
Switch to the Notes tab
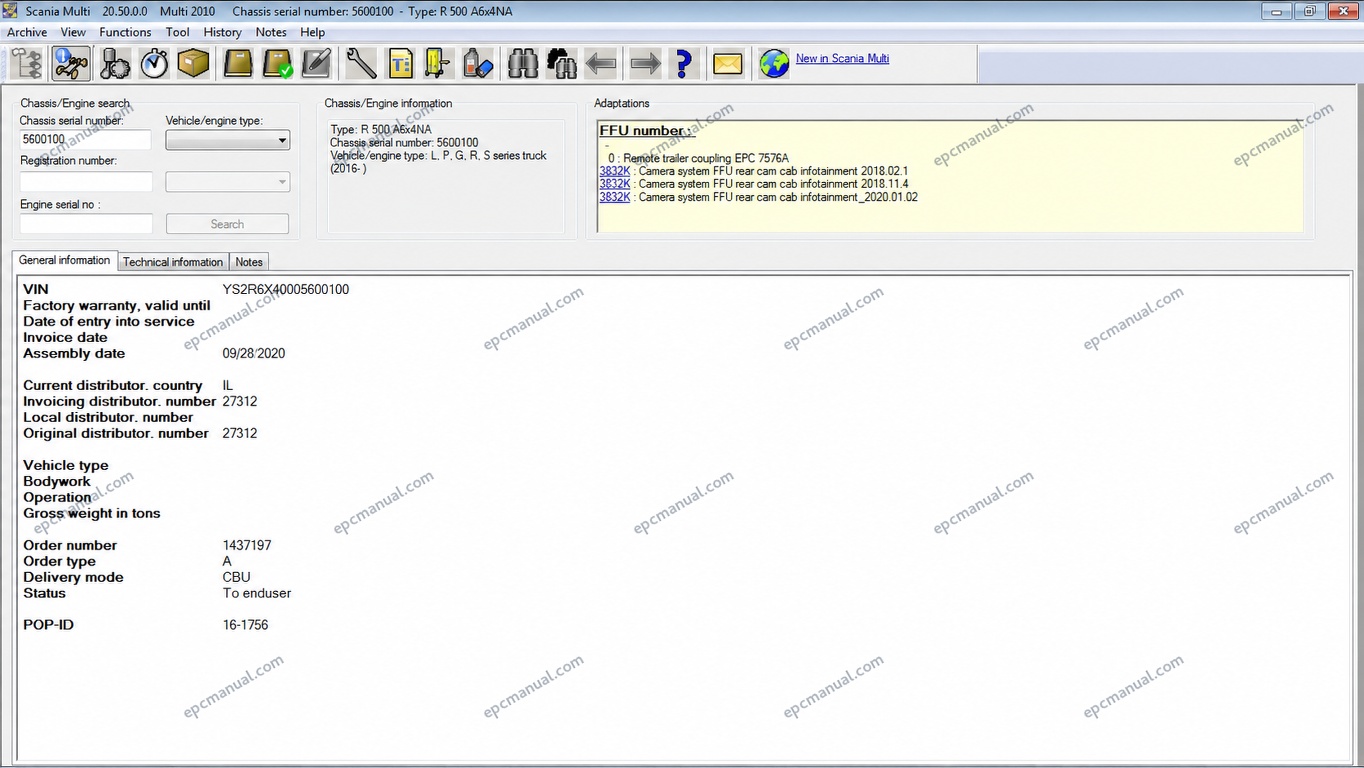point(249,262)
